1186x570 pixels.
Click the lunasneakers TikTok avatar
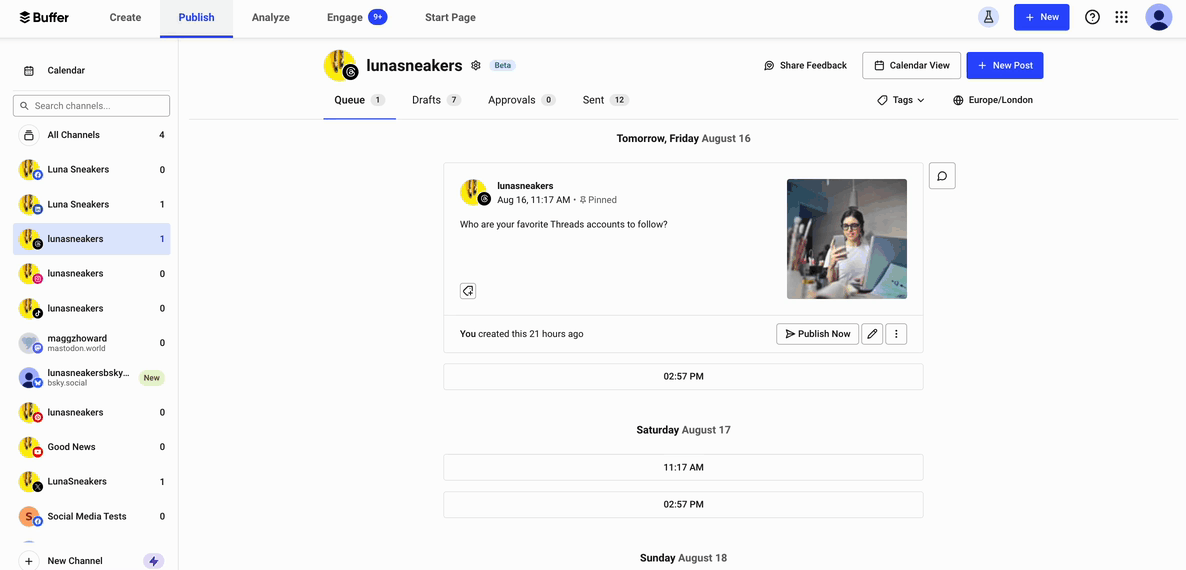[29, 308]
